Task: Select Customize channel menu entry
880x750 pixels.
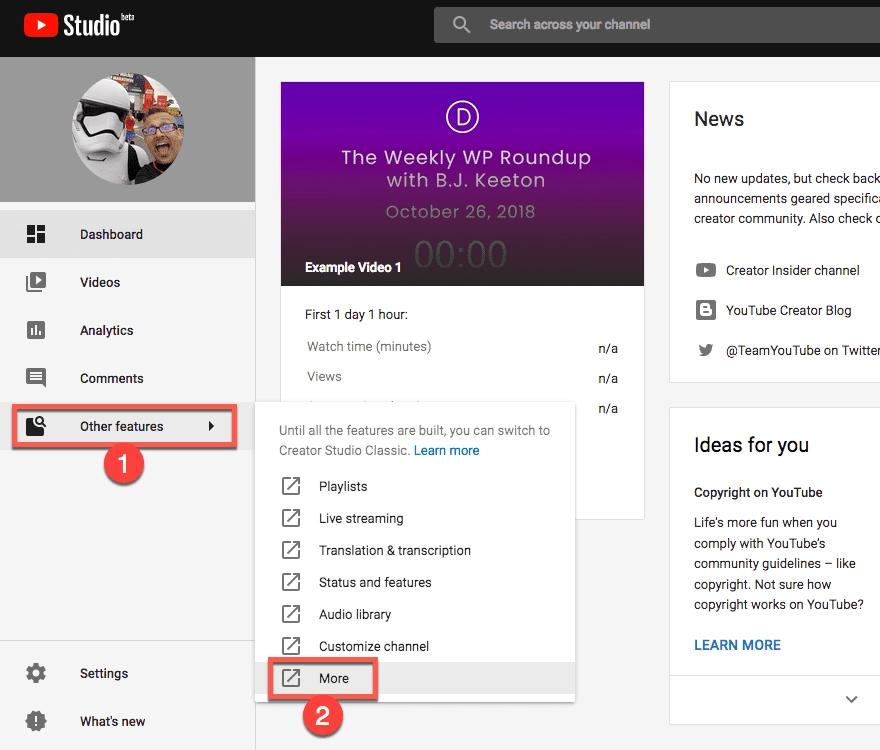Action: pos(373,647)
